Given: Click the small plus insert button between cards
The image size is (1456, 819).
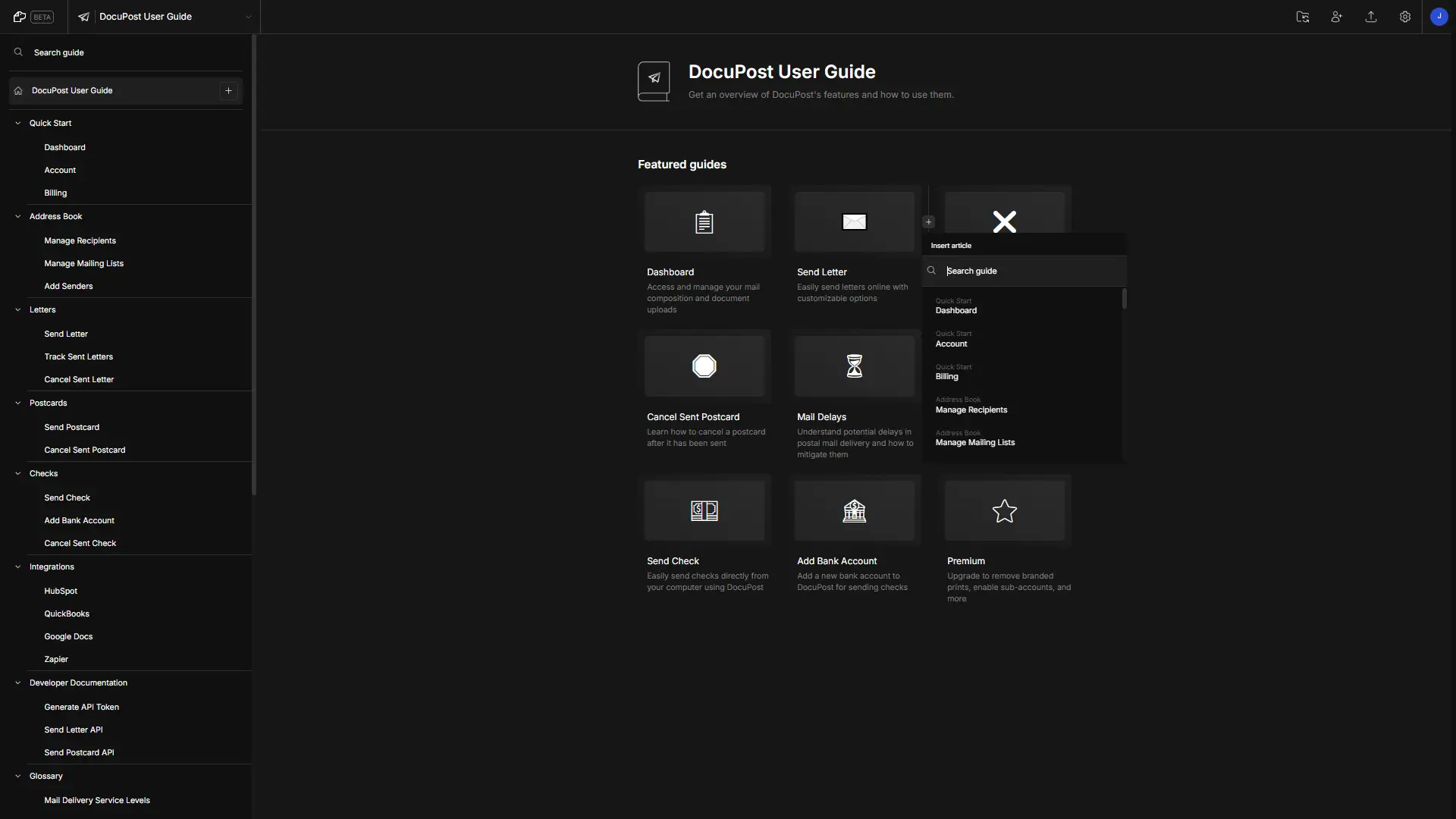Looking at the screenshot, I should click(929, 222).
